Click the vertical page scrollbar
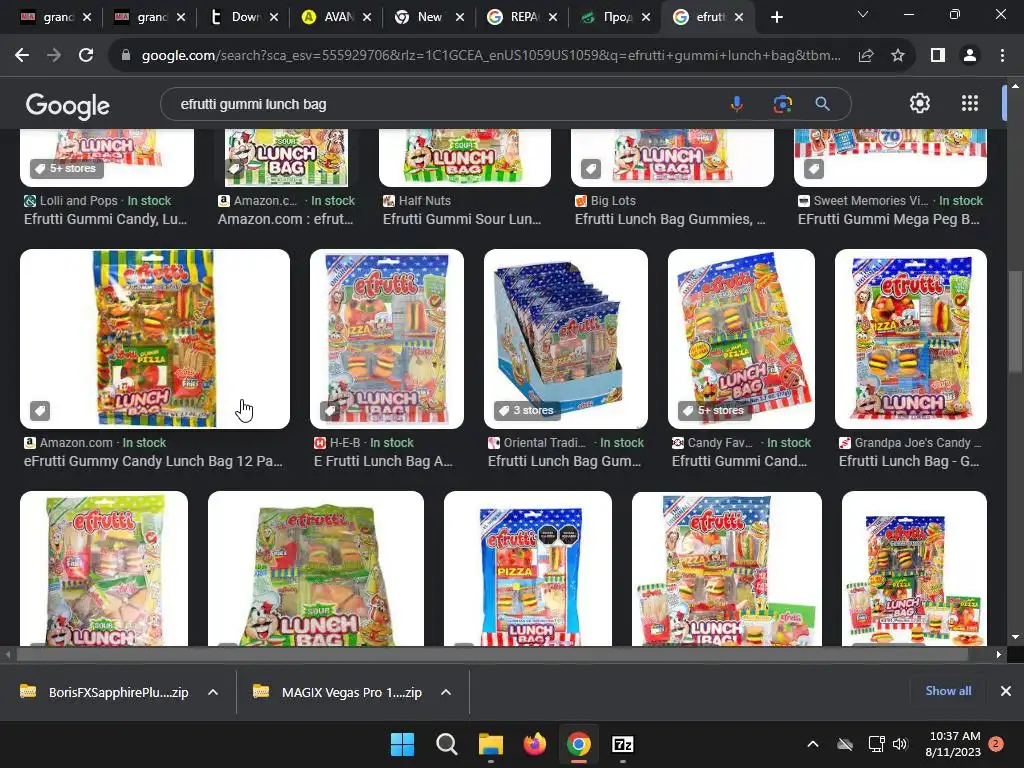1024x768 pixels. coord(1014,320)
